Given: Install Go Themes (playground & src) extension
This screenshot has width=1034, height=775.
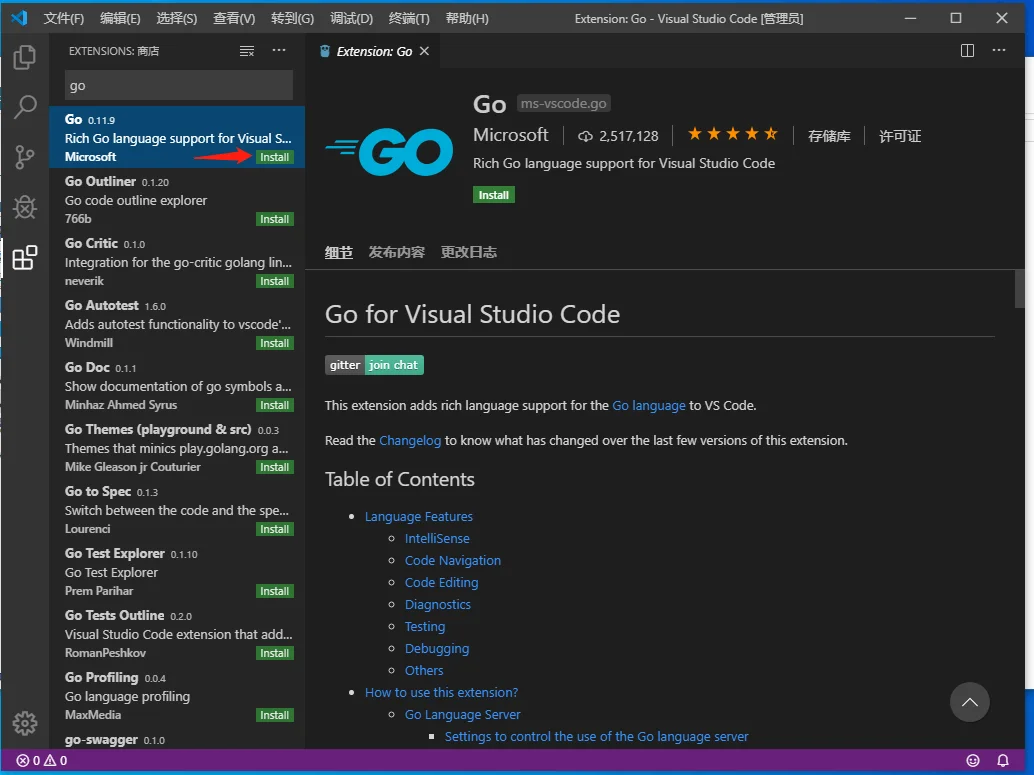Looking at the screenshot, I should pyautogui.click(x=274, y=467).
